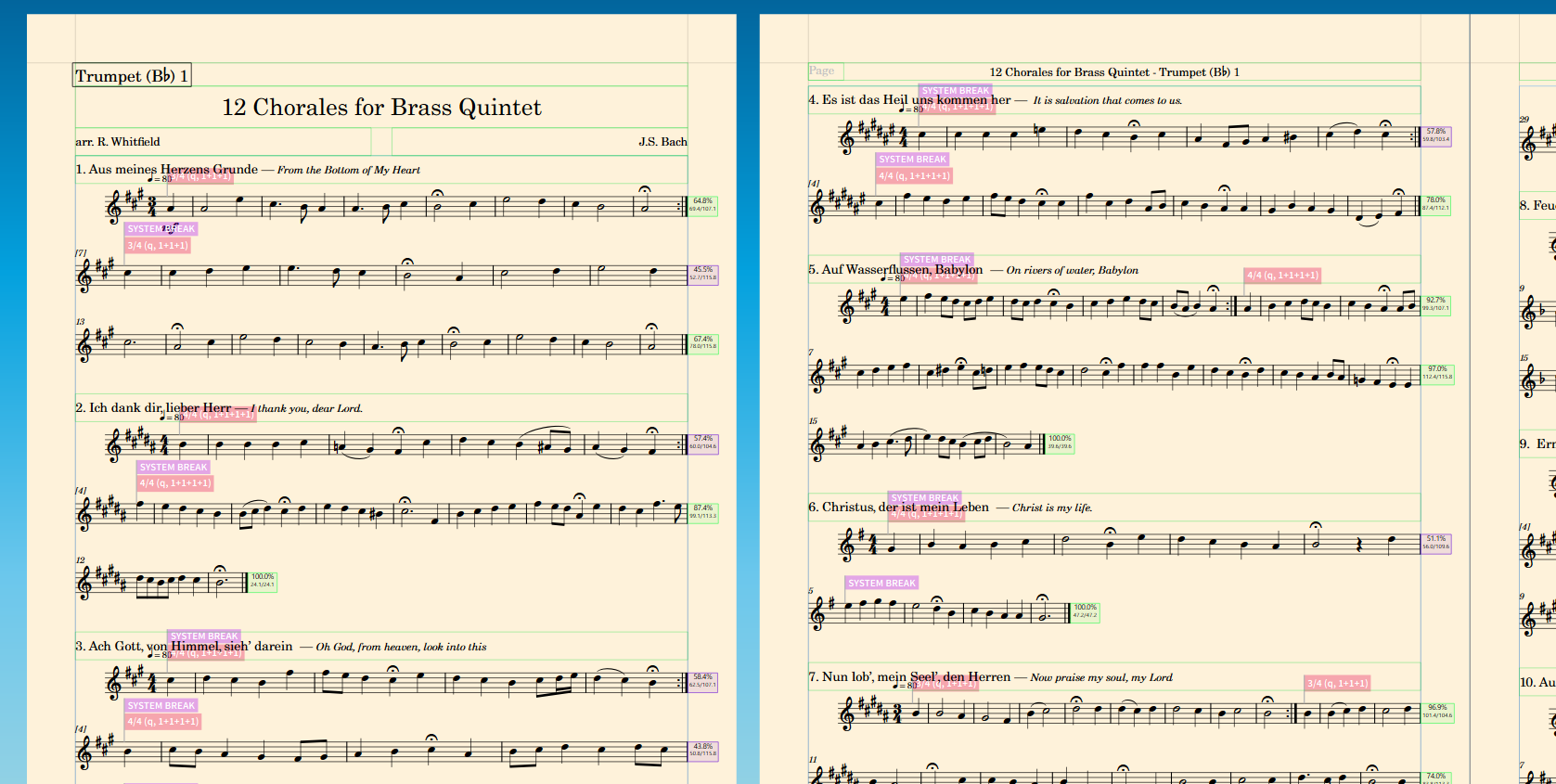
Task: Click the 58.4% system fullness indicator
Action: (x=702, y=681)
